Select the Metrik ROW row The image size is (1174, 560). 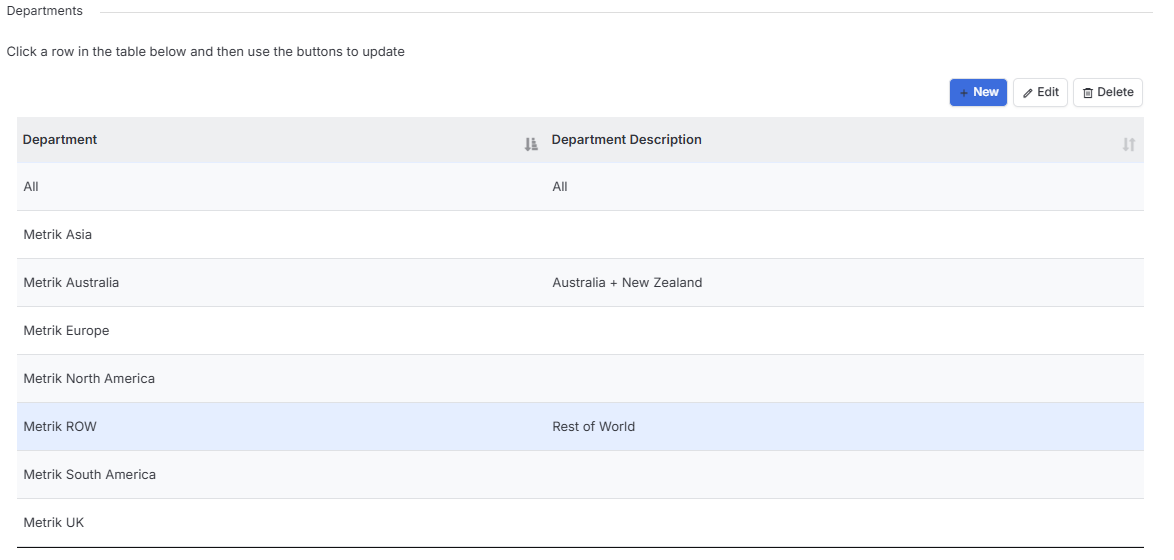coord(580,426)
